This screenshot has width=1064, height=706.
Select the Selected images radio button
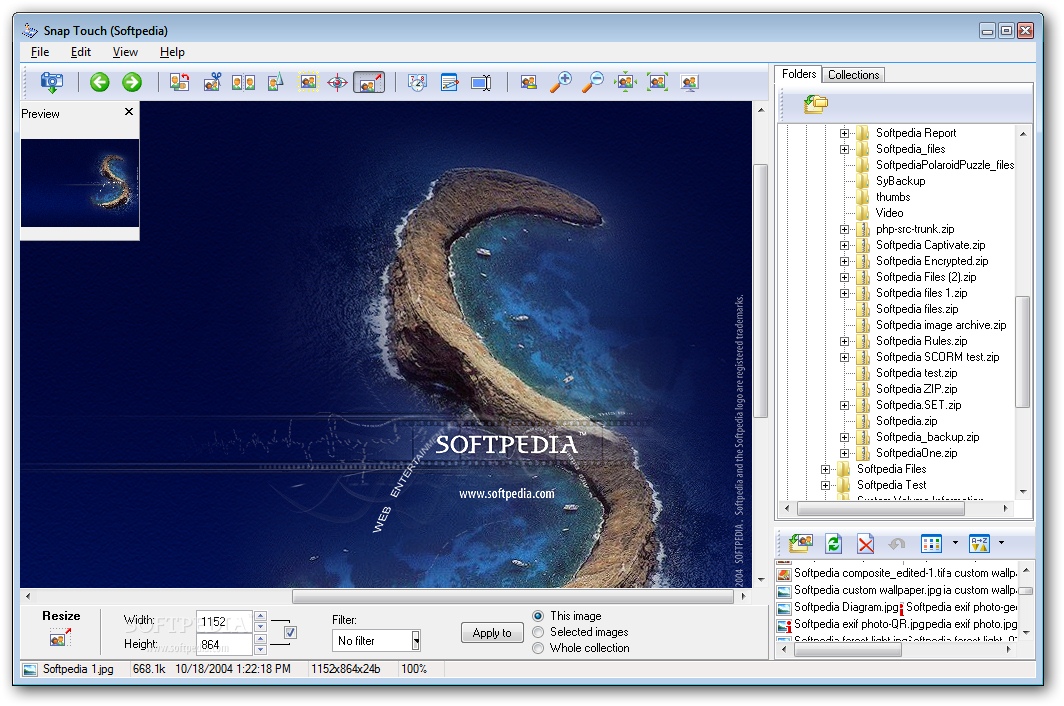click(538, 632)
